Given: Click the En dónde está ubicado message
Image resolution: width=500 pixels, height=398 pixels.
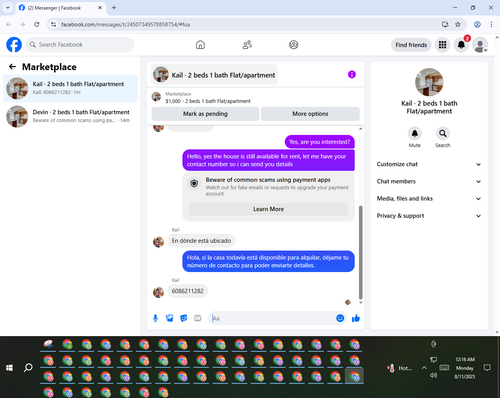Looking at the screenshot, I should click(x=201, y=241).
